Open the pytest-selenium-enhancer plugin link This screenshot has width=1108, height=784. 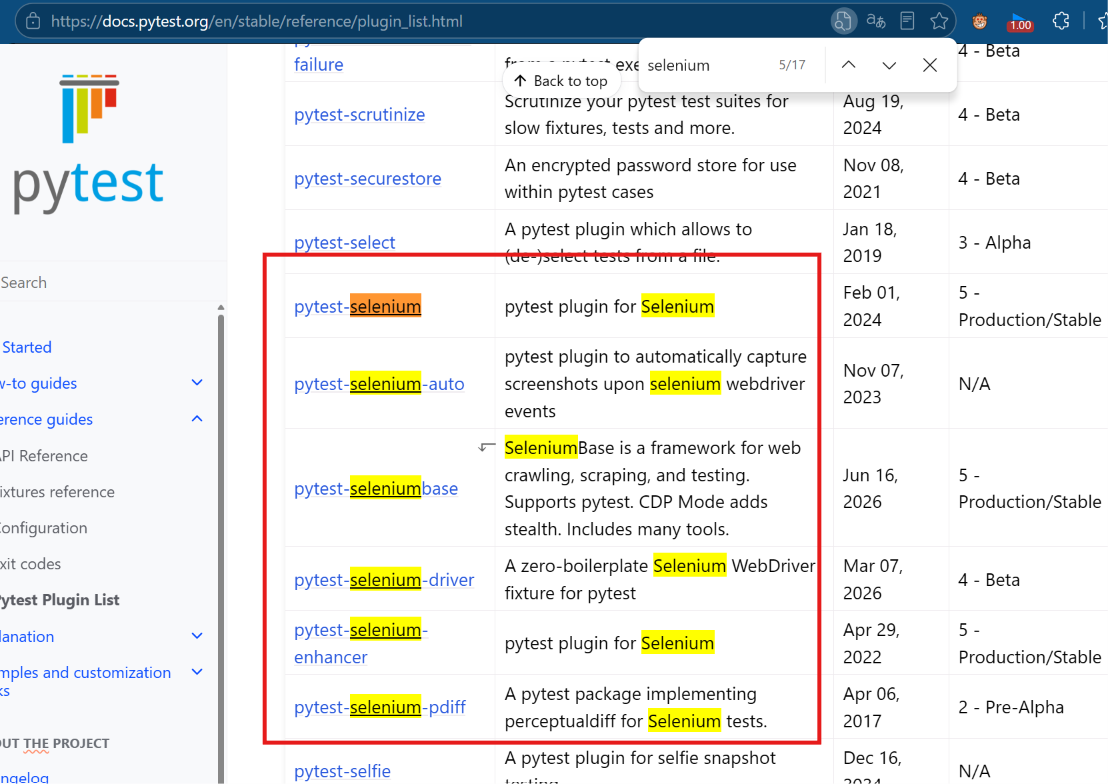[x=361, y=643]
